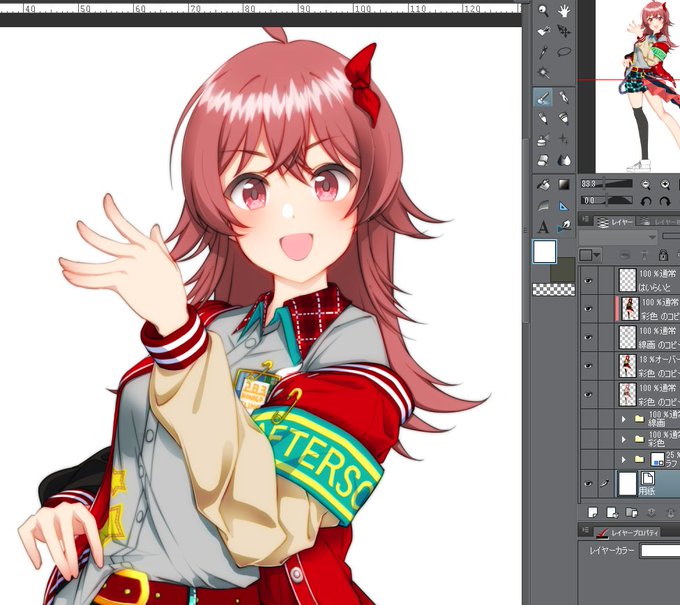Hide the 18% overlay 彩色 のコピー layer

click(588, 366)
